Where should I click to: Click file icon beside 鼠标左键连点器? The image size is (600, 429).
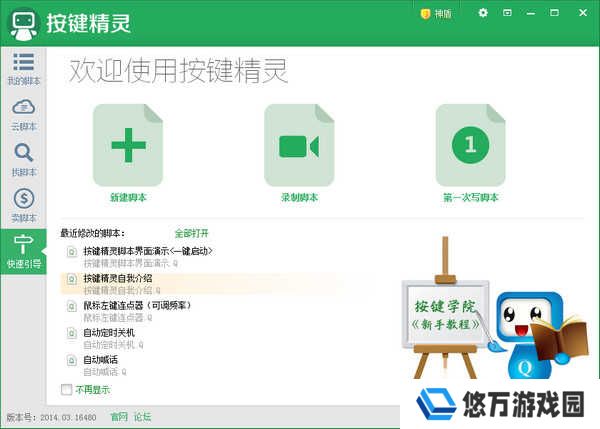point(72,306)
